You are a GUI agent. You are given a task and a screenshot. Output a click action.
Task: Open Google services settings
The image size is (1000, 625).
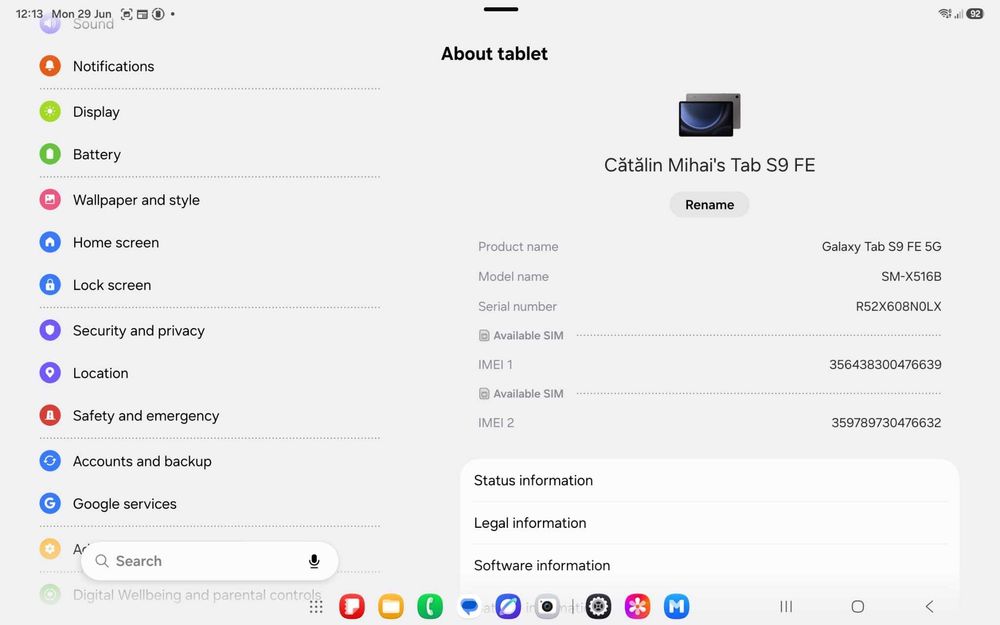(x=209, y=504)
